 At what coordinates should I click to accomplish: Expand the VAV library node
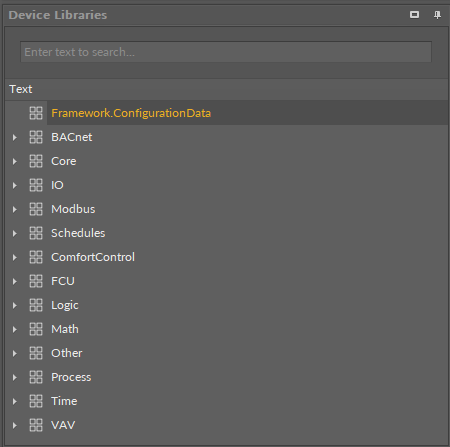pos(15,425)
